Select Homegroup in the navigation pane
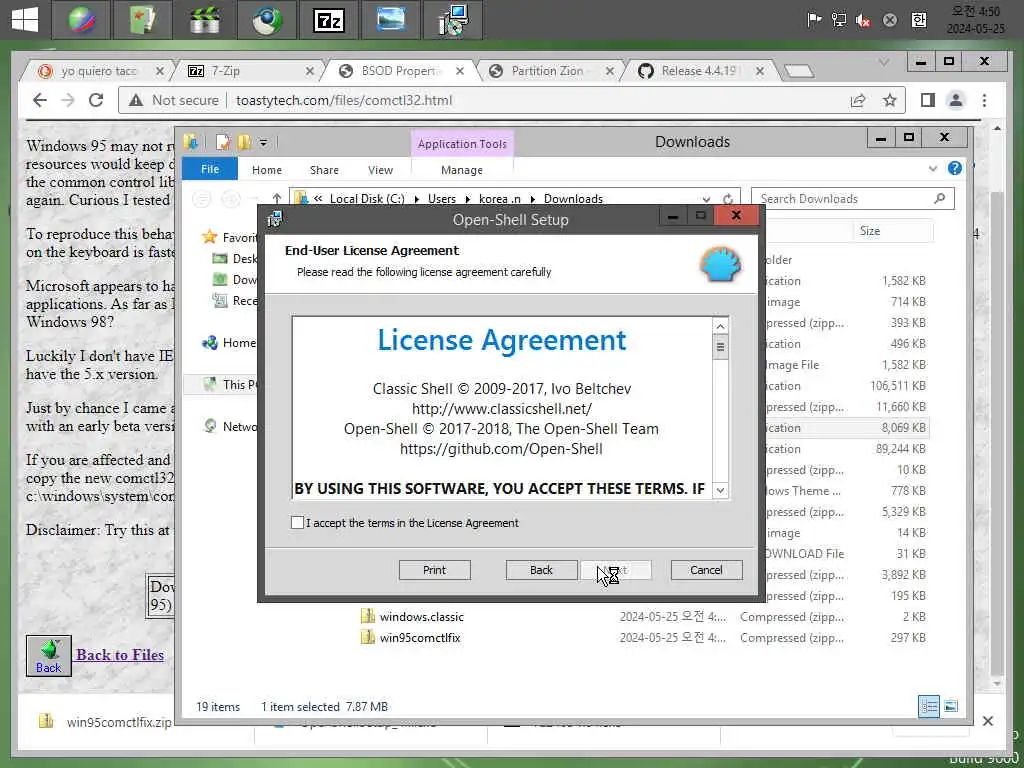The width and height of the screenshot is (1024, 768). tap(229, 342)
